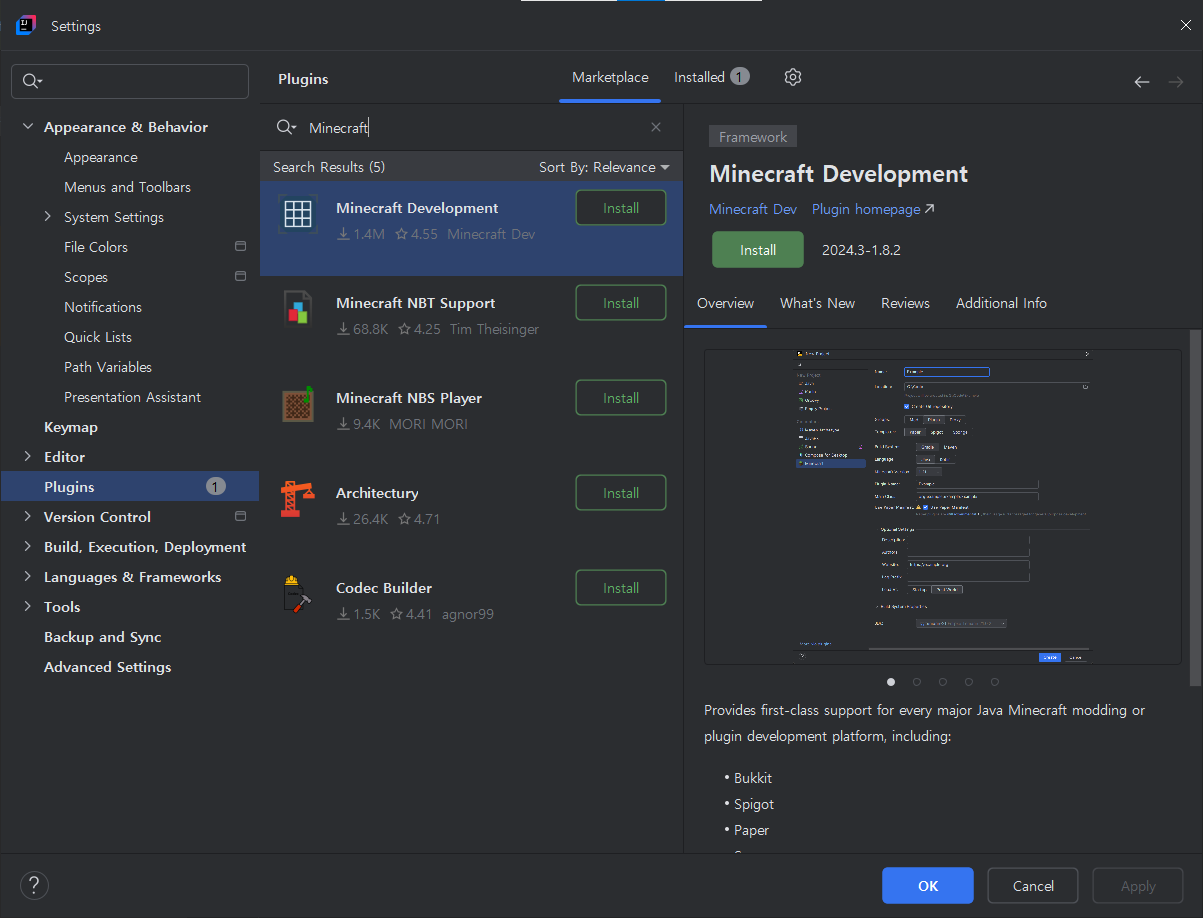This screenshot has width=1203, height=918.
Task: Click the Codec Builder plugin icon
Action: pos(298,594)
